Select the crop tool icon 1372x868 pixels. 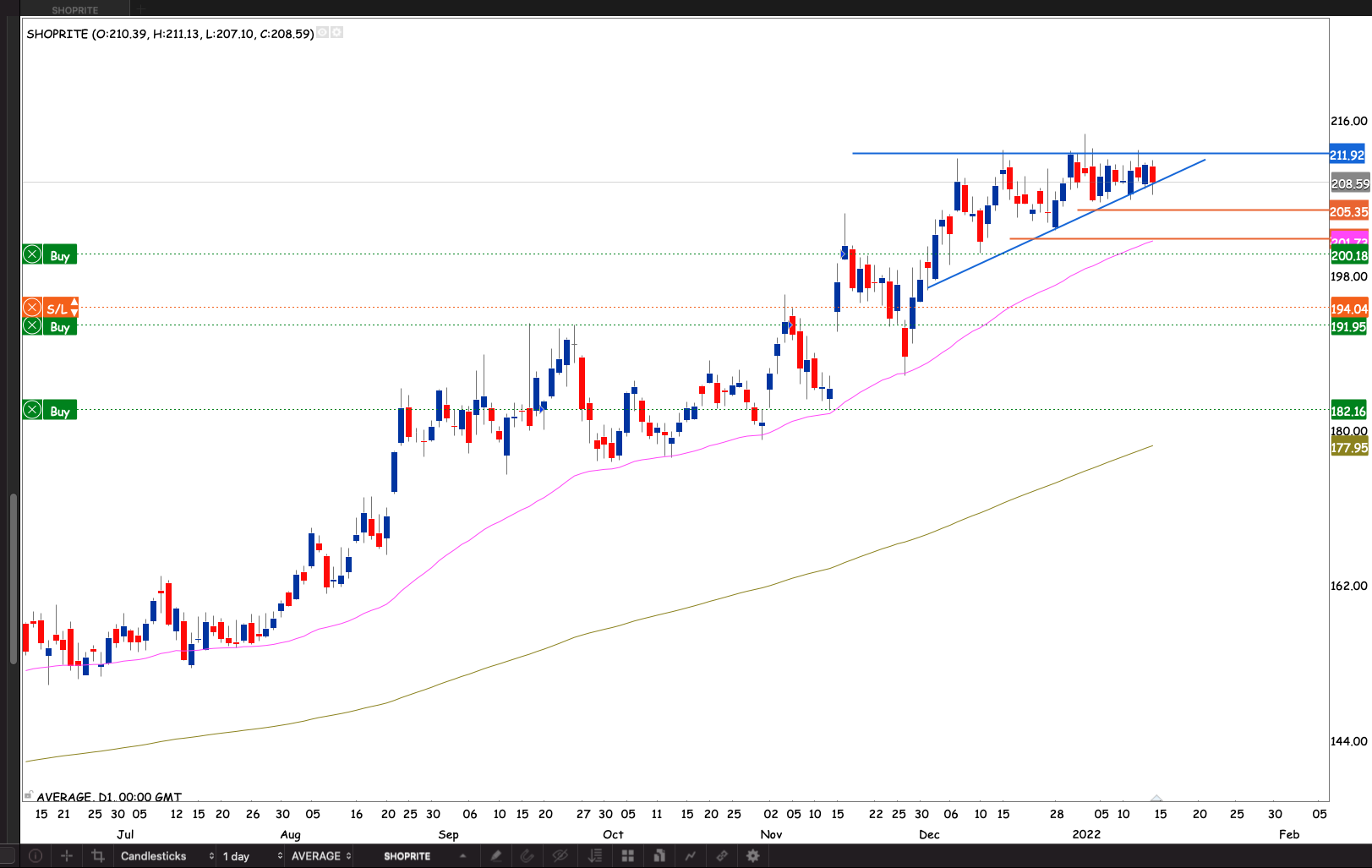click(x=98, y=856)
